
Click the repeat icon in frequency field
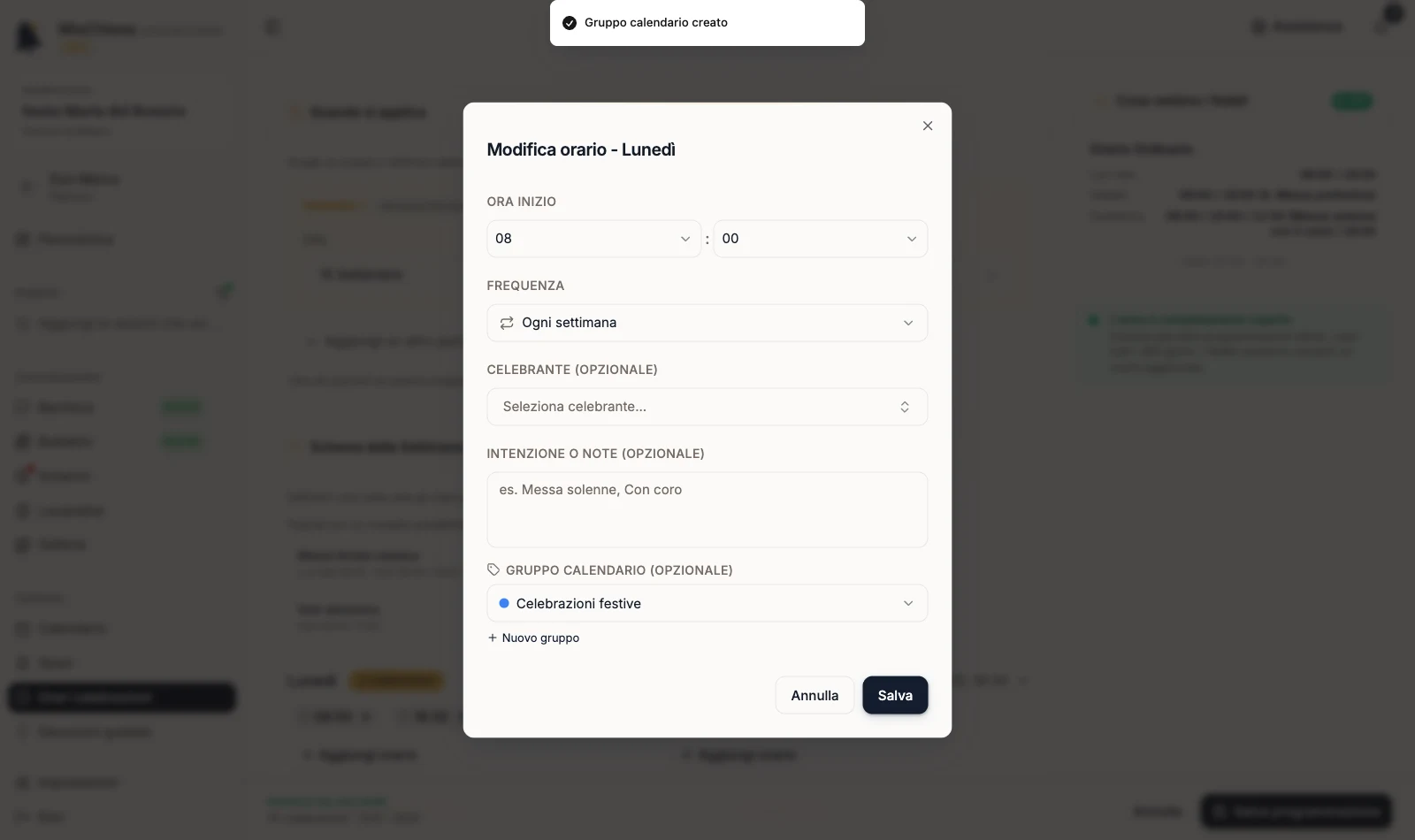pos(507,323)
